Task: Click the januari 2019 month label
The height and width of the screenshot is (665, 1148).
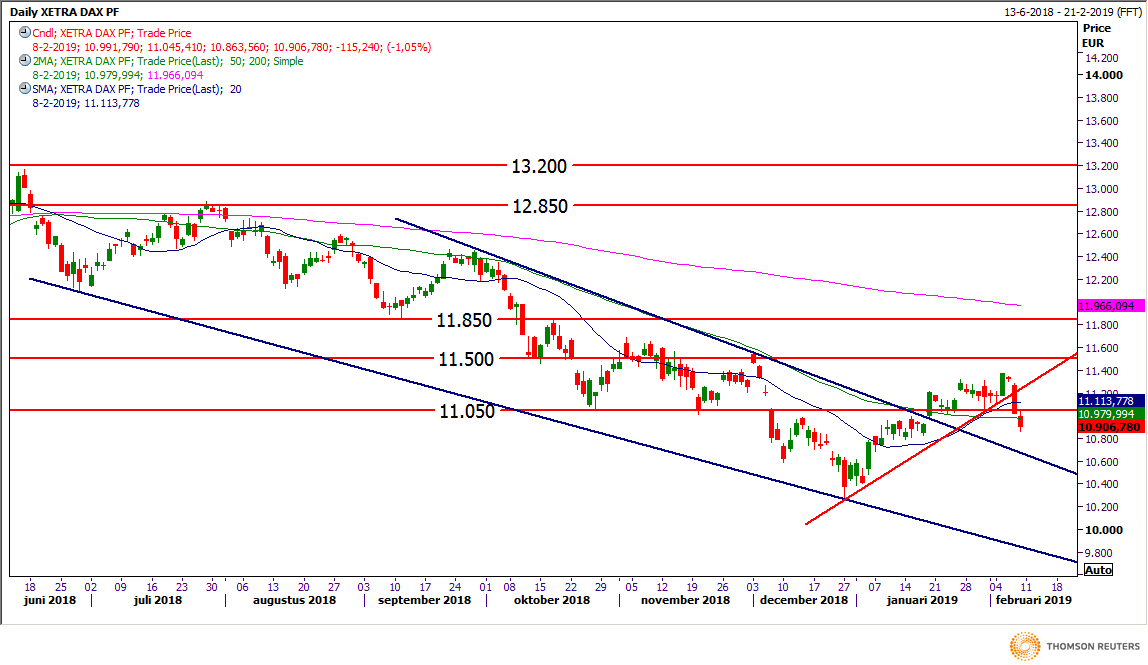Action: (x=922, y=600)
